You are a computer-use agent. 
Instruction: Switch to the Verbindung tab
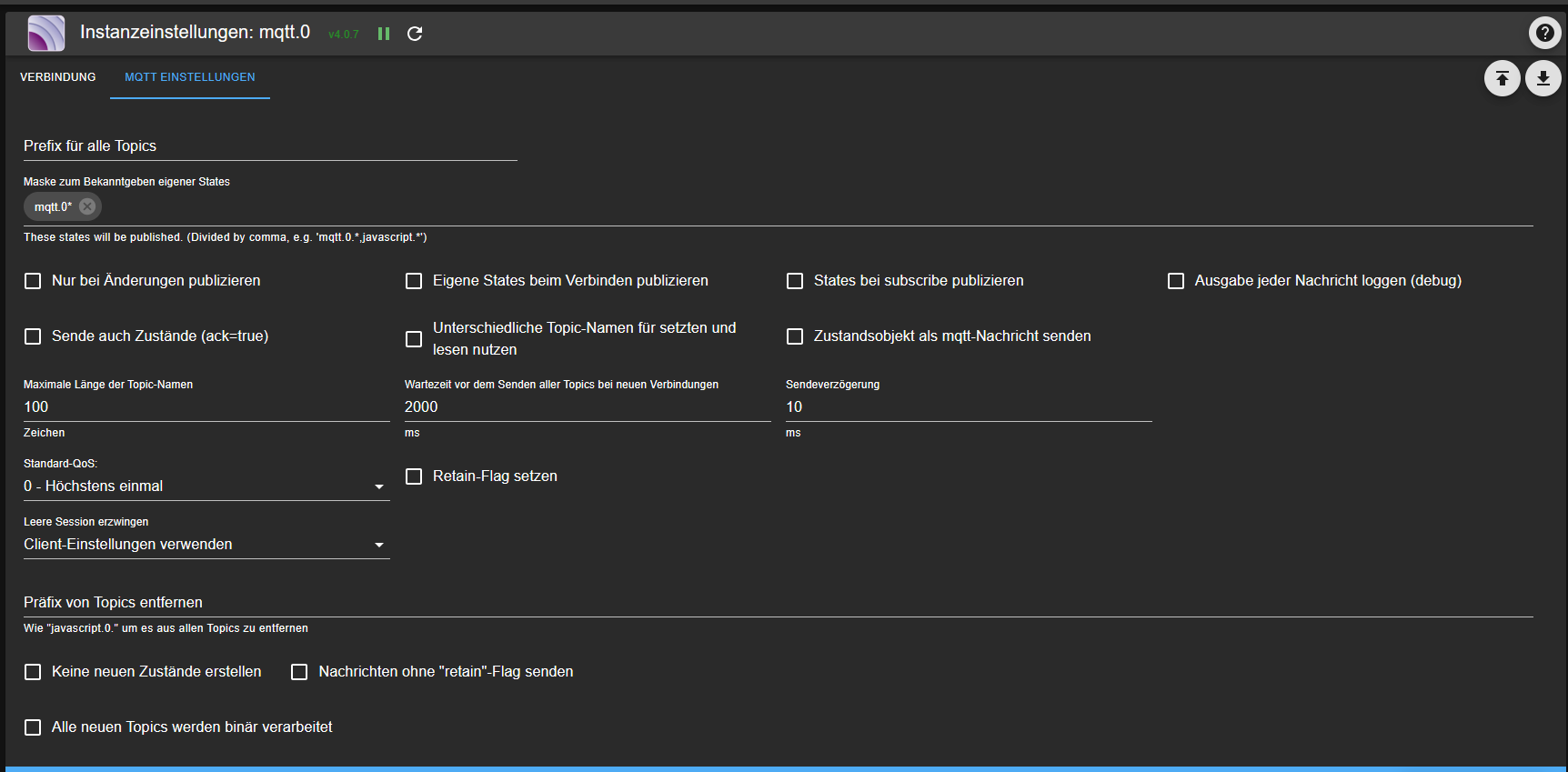coord(58,77)
